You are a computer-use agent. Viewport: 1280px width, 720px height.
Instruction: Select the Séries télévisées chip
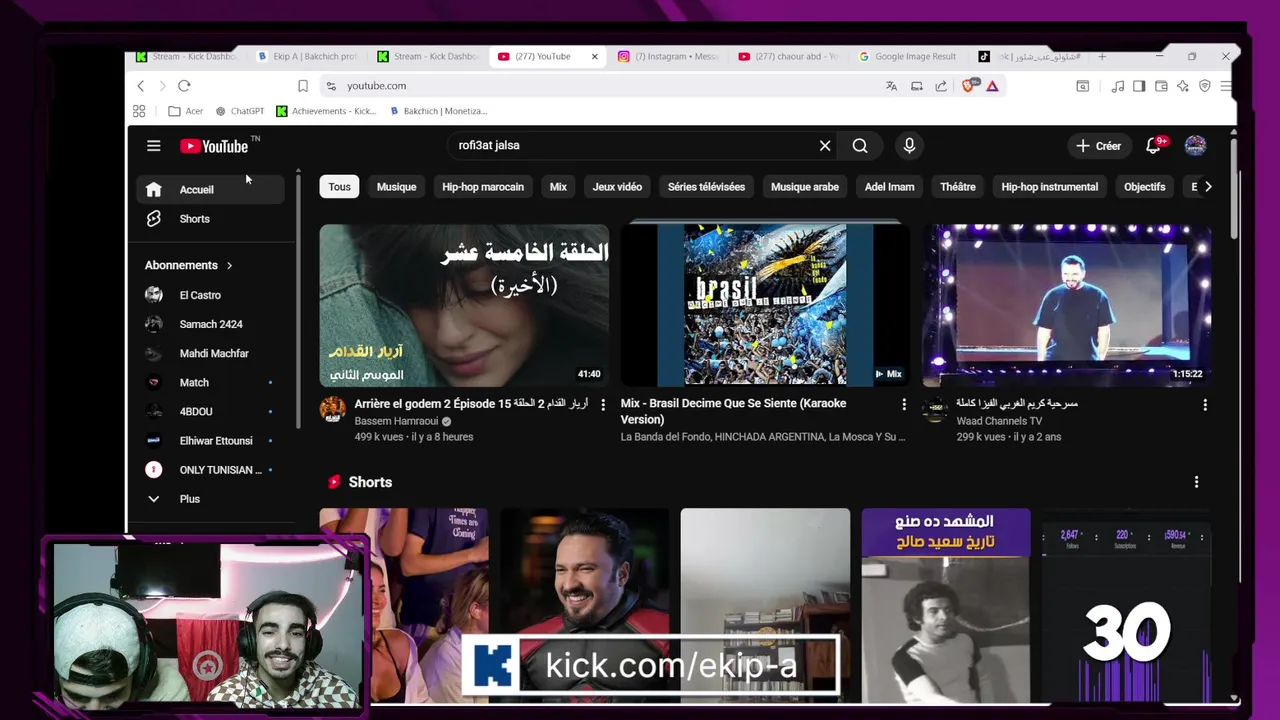pyautogui.click(x=706, y=187)
